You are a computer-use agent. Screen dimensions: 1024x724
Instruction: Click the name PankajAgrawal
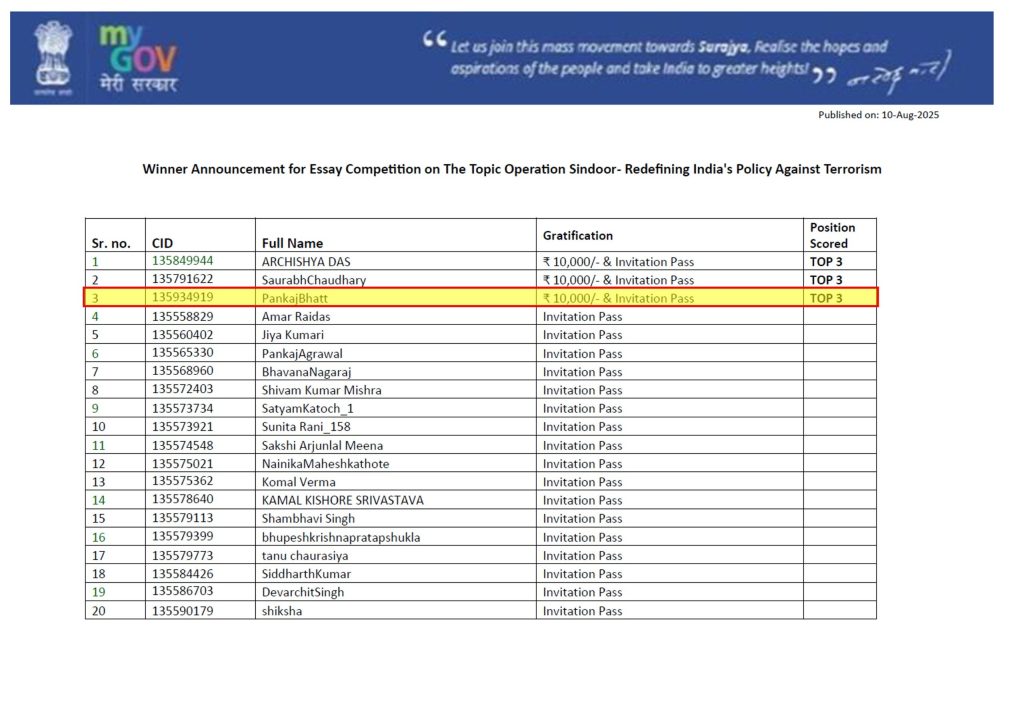point(302,354)
